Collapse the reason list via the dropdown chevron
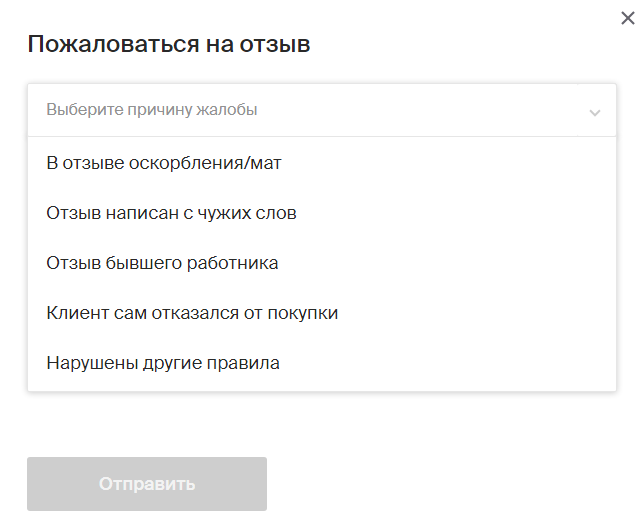Image resolution: width=641 pixels, height=525 pixels. pyautogui.click(x=595, y=111)
